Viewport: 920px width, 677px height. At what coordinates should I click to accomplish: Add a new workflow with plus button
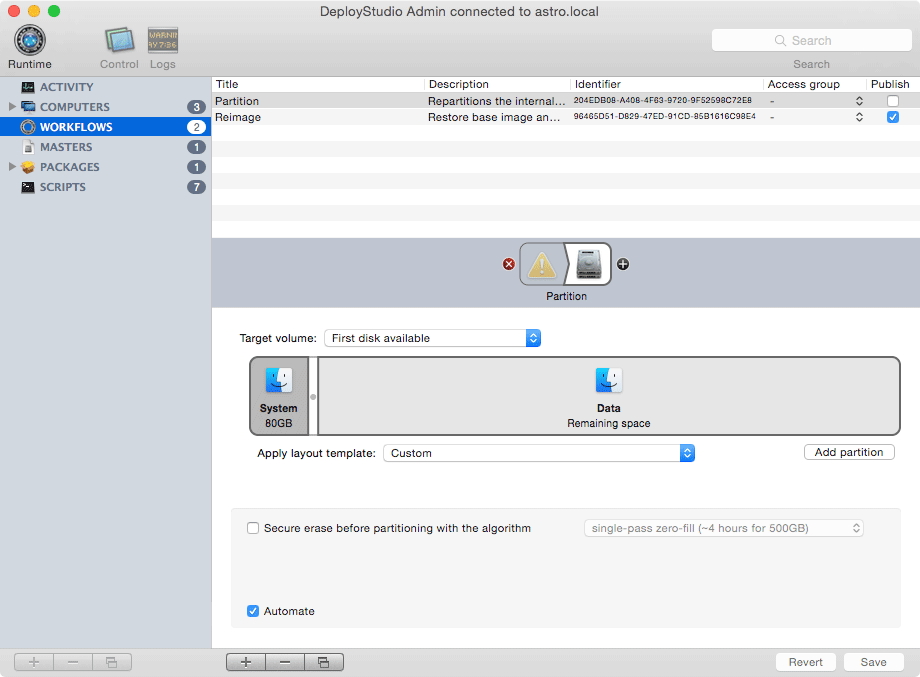(246, 662)
